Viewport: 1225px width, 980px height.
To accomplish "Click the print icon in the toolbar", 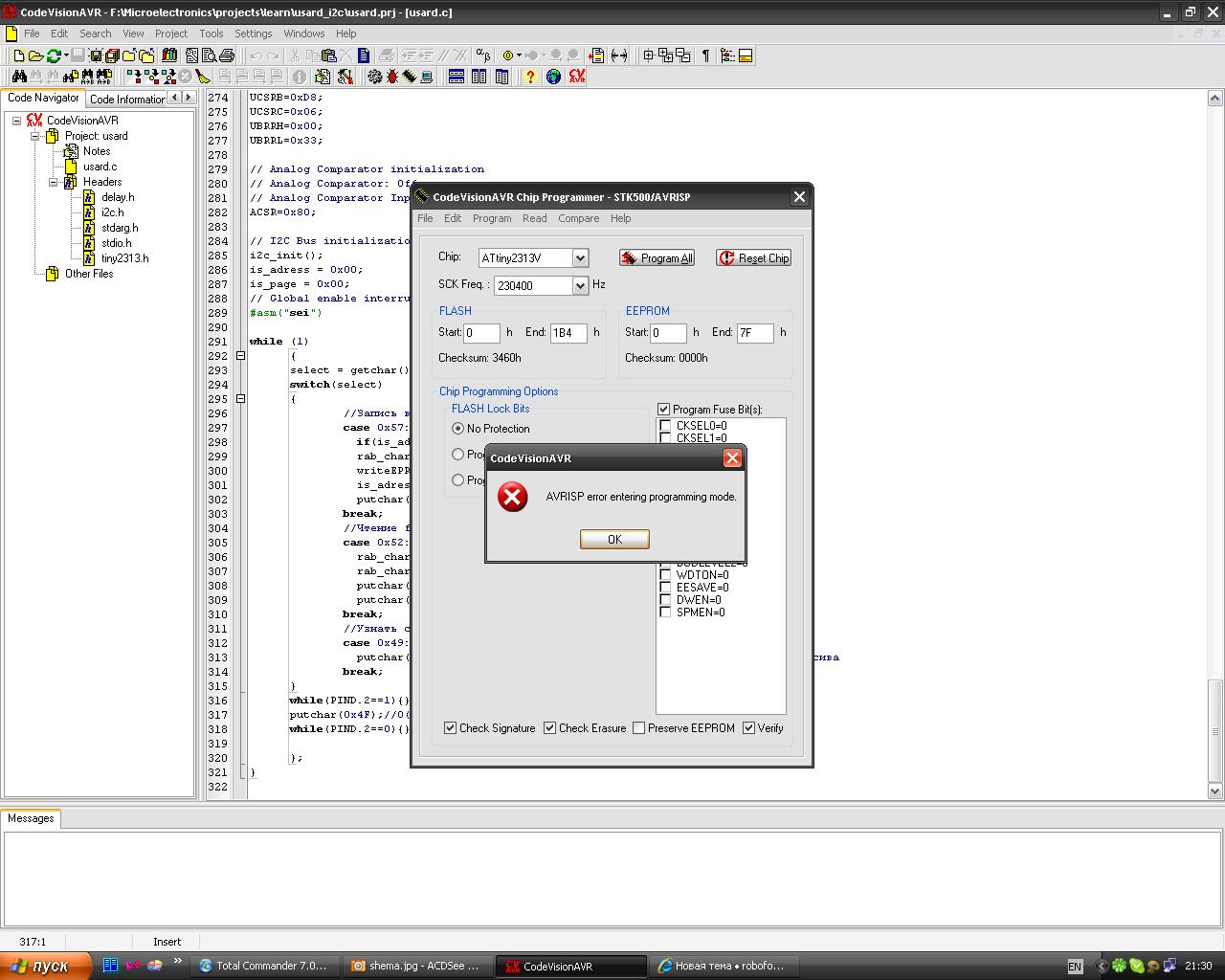I will [x=227, y=56].
